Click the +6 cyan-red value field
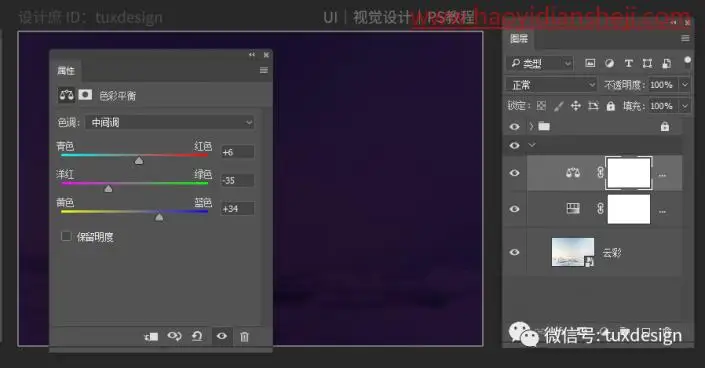The height and width of the screenshot is (368, 705). coord(237,152)
